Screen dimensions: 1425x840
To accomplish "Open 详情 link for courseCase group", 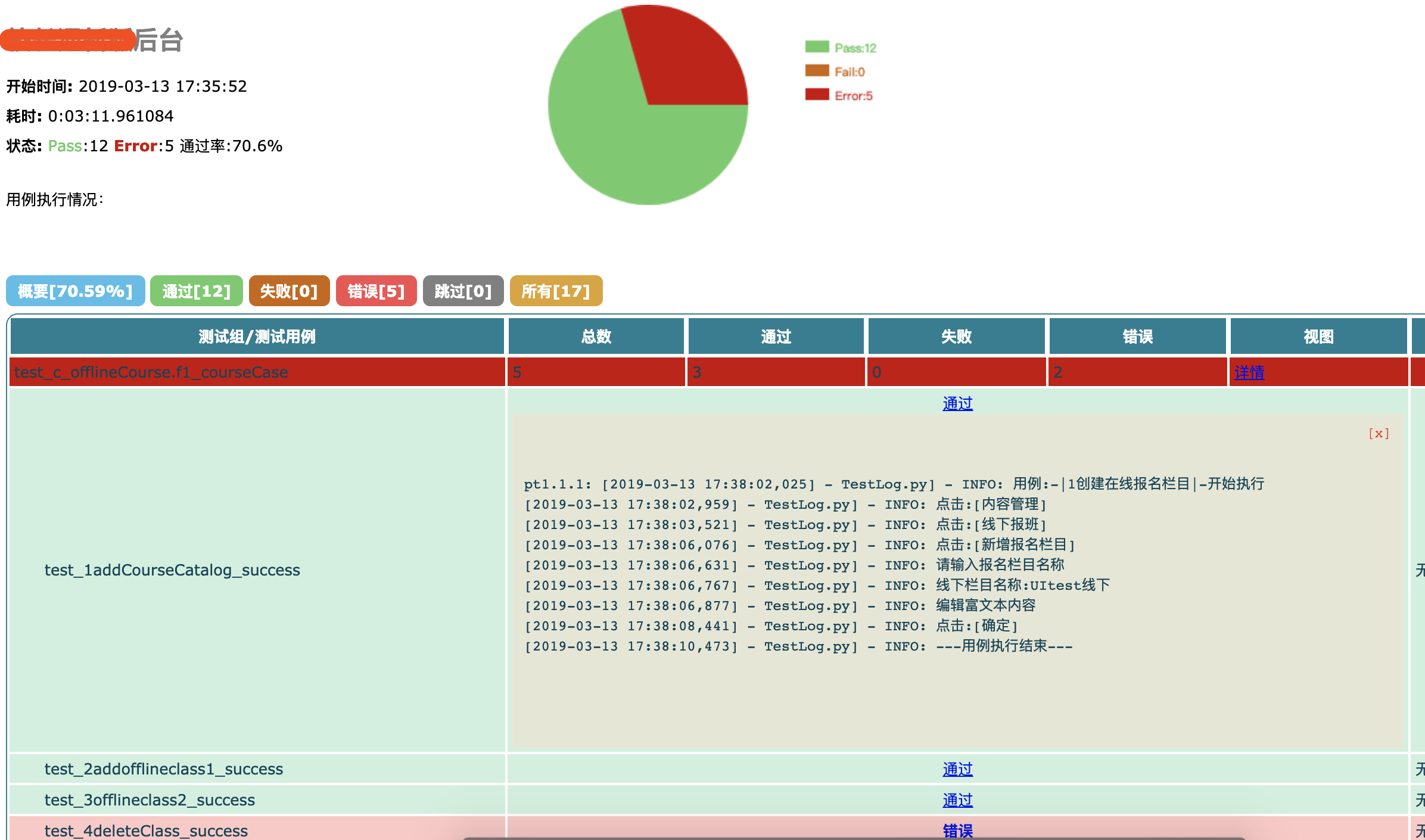I will 1249,373.
